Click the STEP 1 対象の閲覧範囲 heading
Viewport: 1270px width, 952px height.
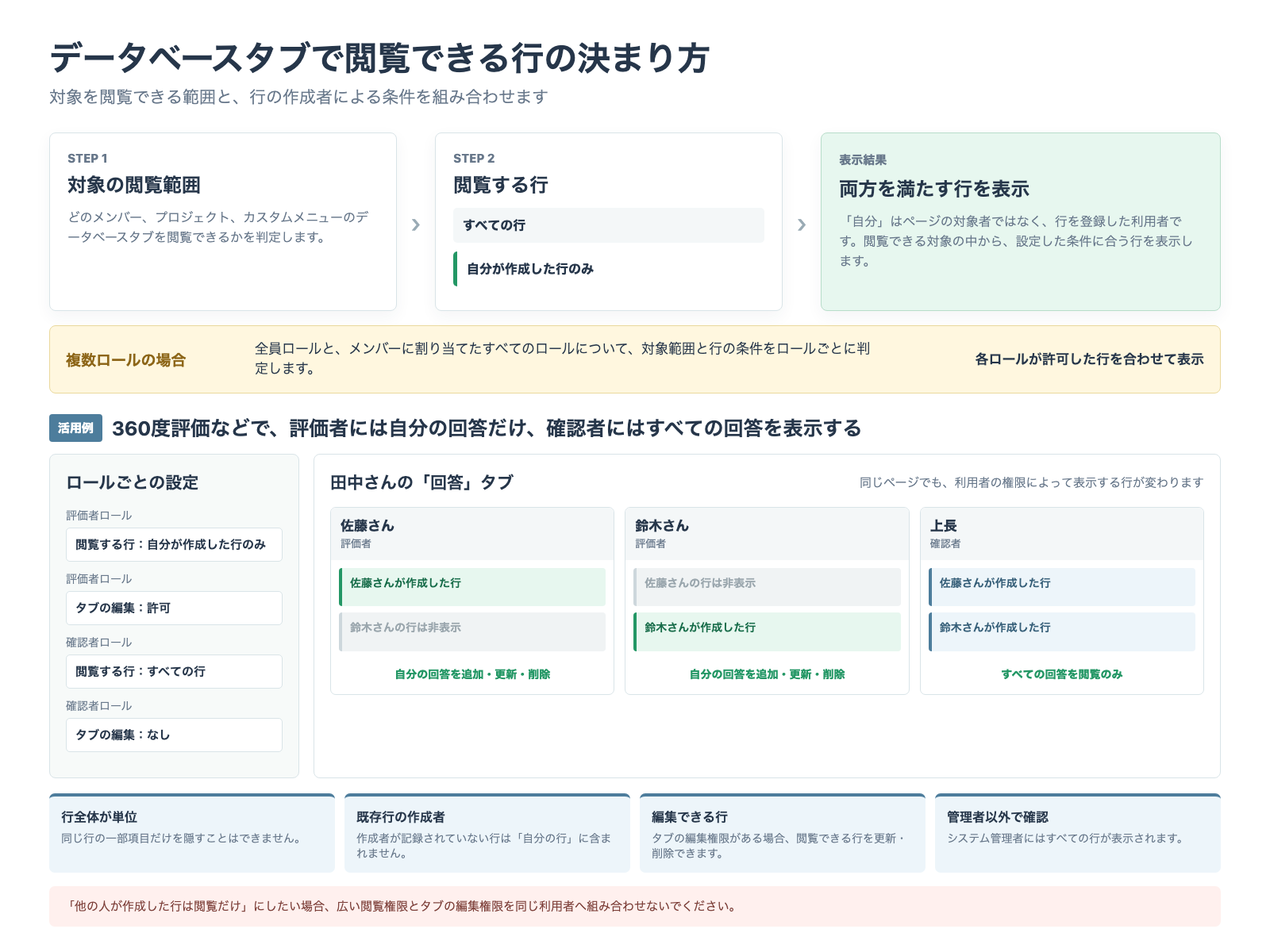click(134, 185)
